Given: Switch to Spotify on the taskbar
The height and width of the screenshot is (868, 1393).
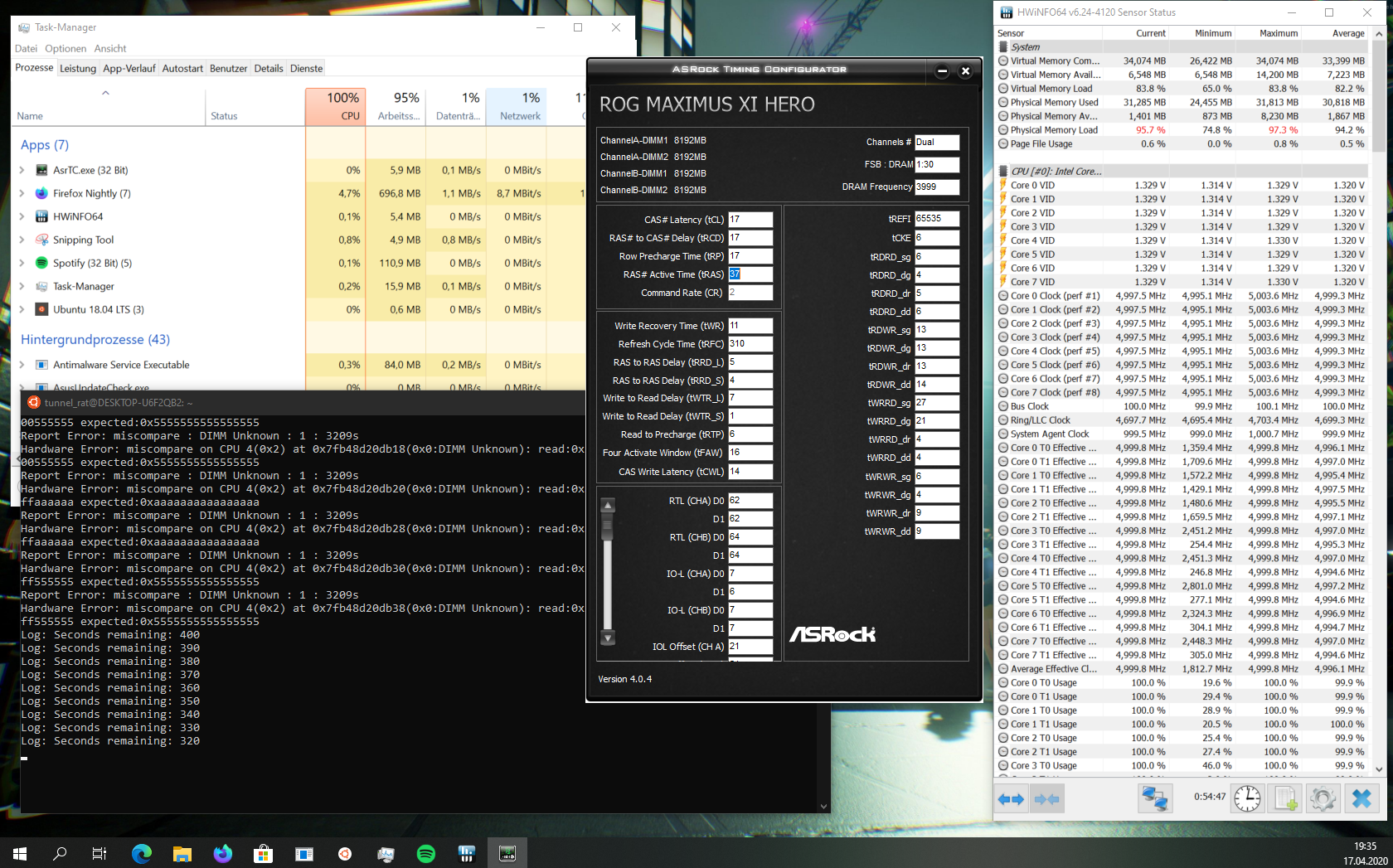Looking at the screenshot, I should pos(426,853).
